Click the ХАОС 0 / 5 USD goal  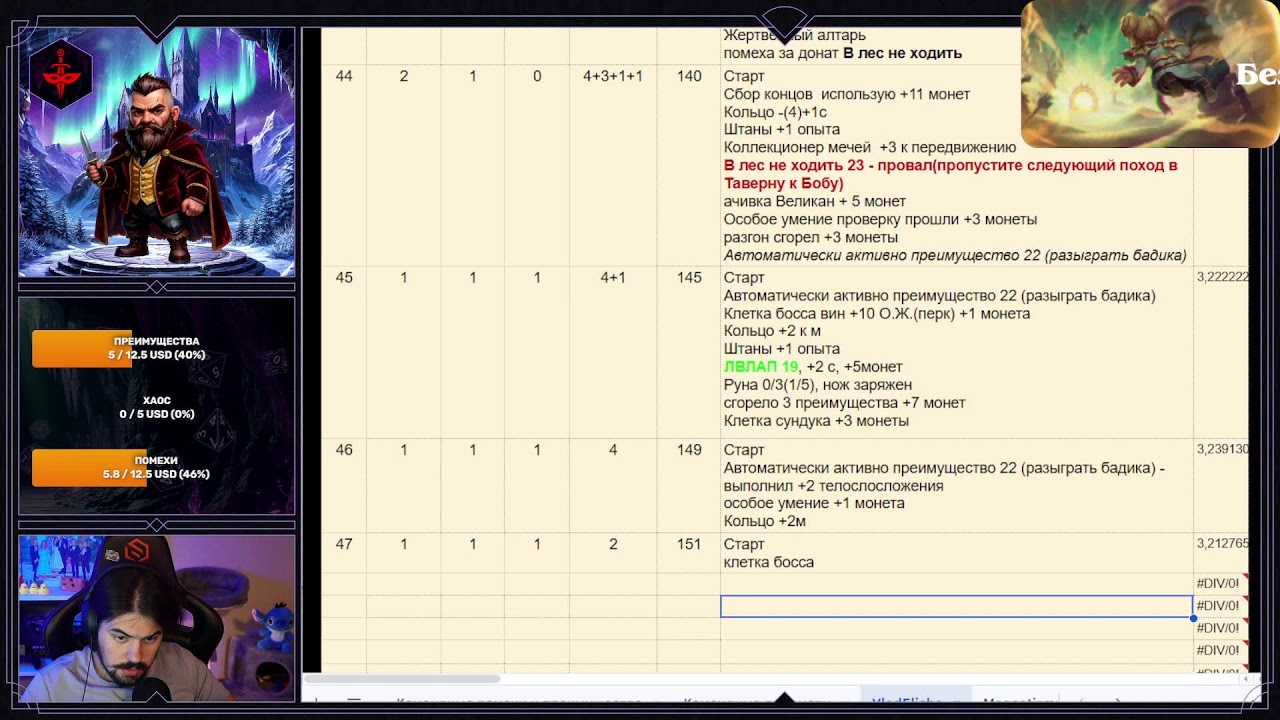coord(157,407)
